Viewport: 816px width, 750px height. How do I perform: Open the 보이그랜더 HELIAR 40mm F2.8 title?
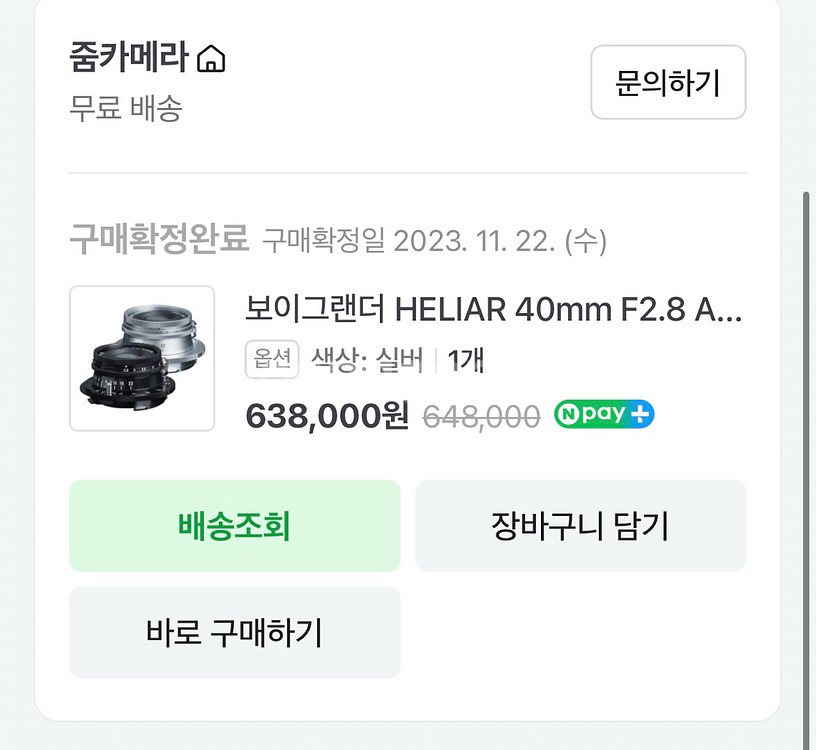click(x=493, y=310)
